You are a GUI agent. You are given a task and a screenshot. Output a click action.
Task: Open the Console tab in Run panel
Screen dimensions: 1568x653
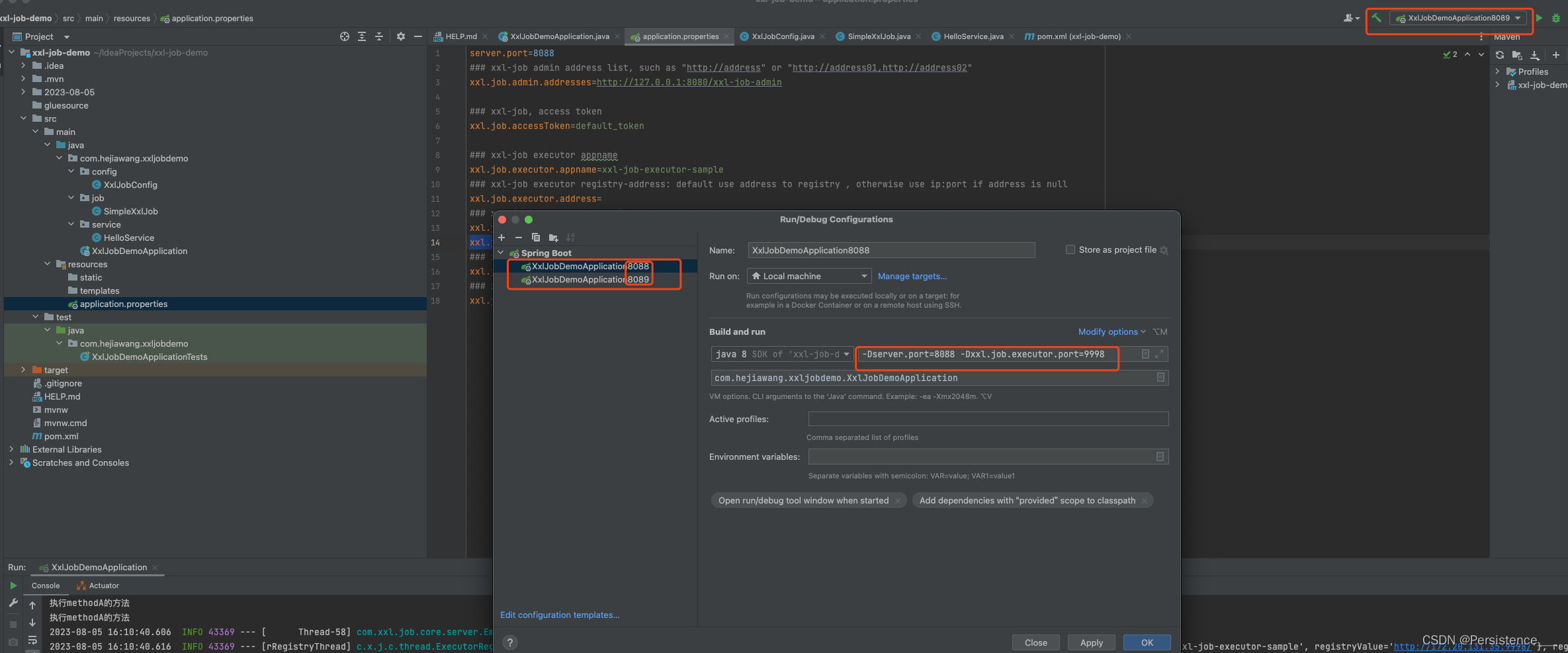coord(46,586)
